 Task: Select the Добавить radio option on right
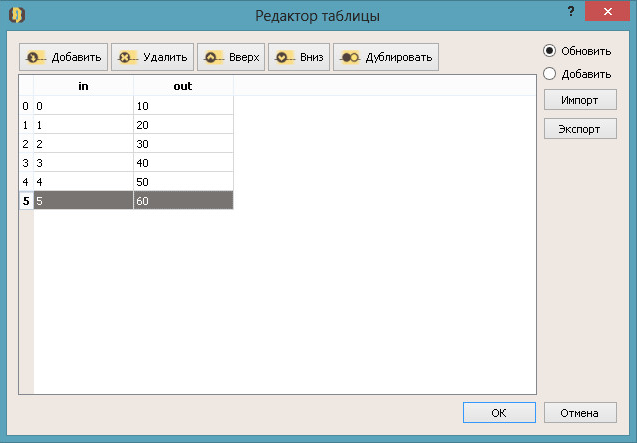tap(549, 74)
